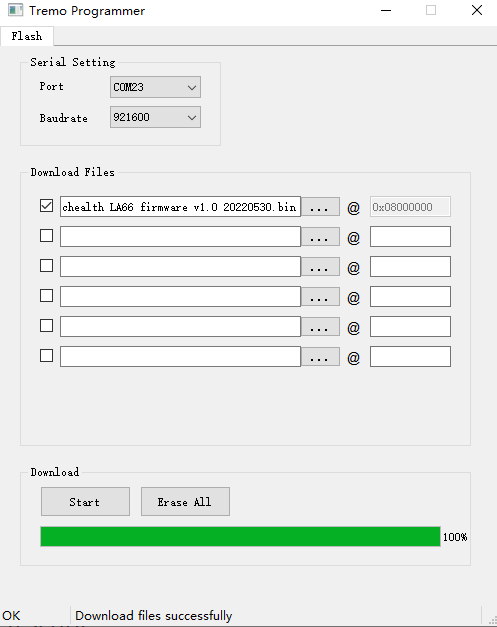Image resolution: width=497 pixels, height=627 pixels.
Task: Close the Tremo Programmer window
Action: coord(477,10)
